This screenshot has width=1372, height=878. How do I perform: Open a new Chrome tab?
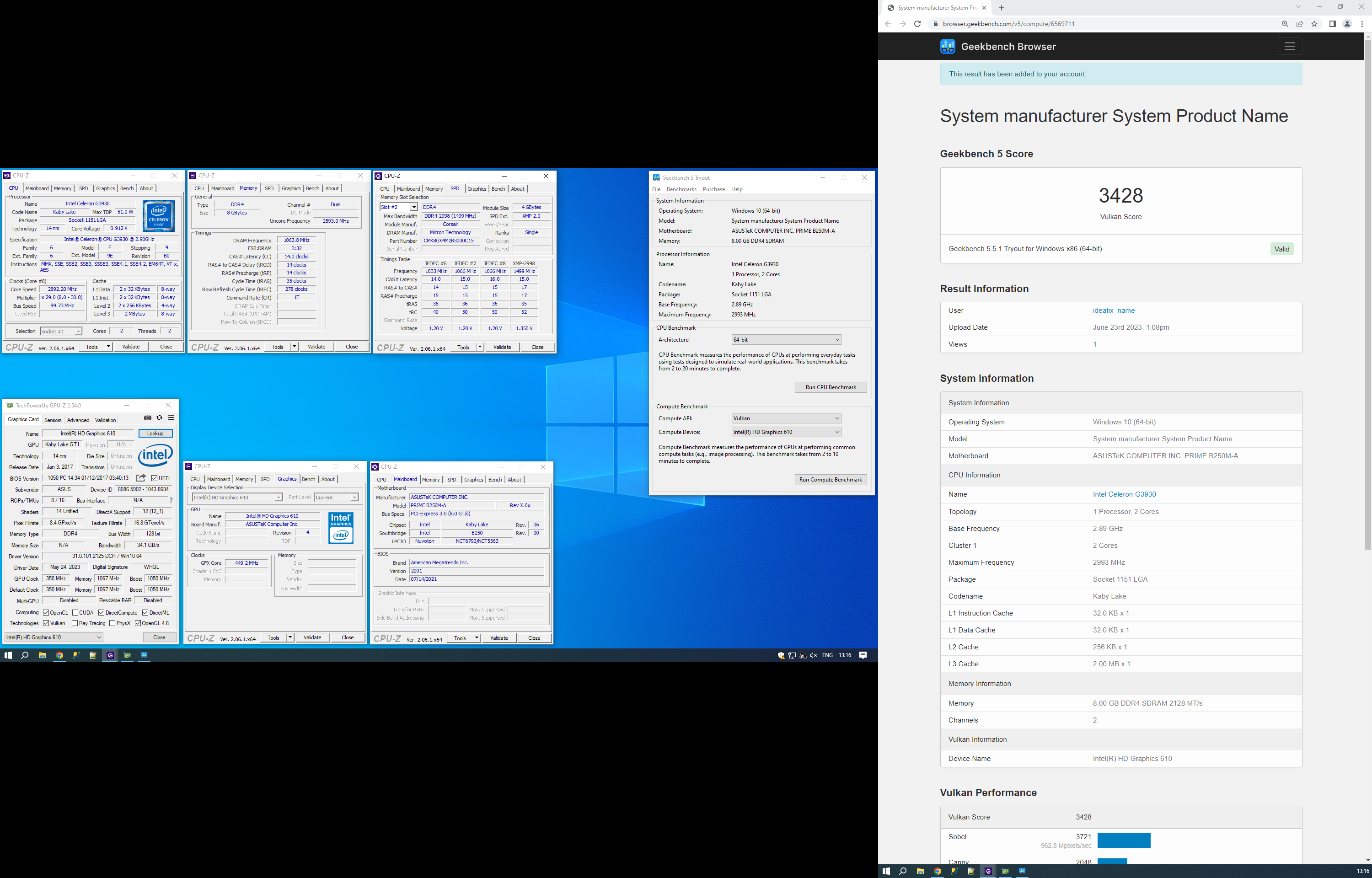click(1002, 8)
